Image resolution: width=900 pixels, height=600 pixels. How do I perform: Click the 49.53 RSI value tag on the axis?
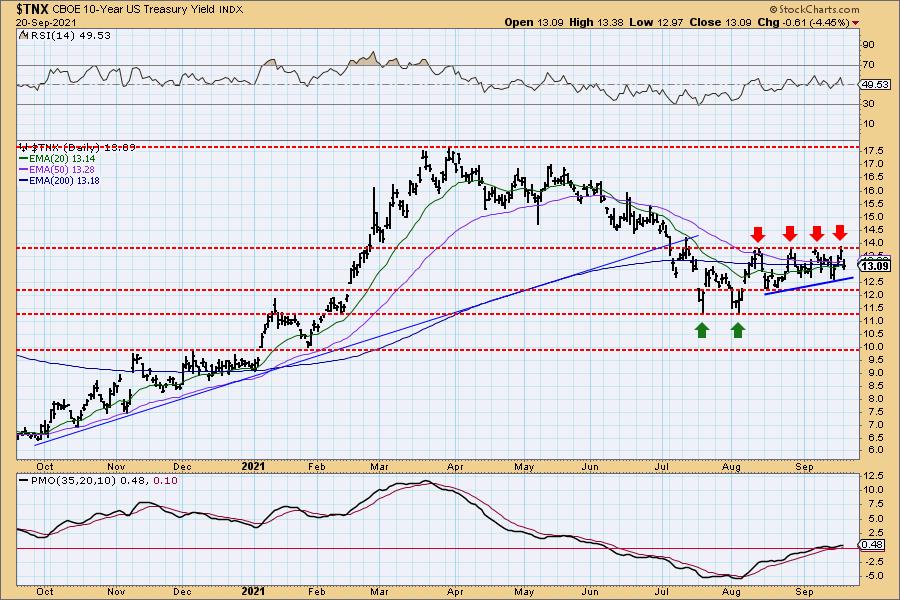pos(875,84)
